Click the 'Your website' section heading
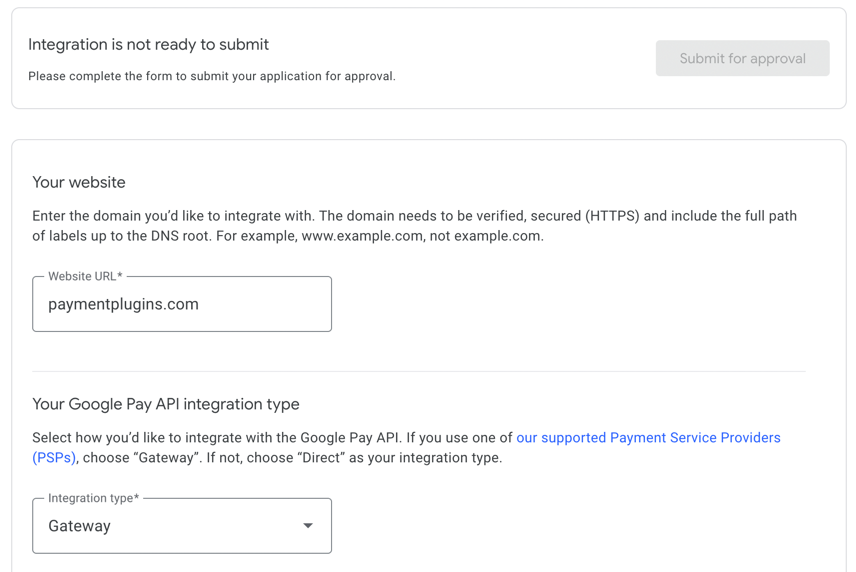The image size is (856, 572). pos(79,182)
